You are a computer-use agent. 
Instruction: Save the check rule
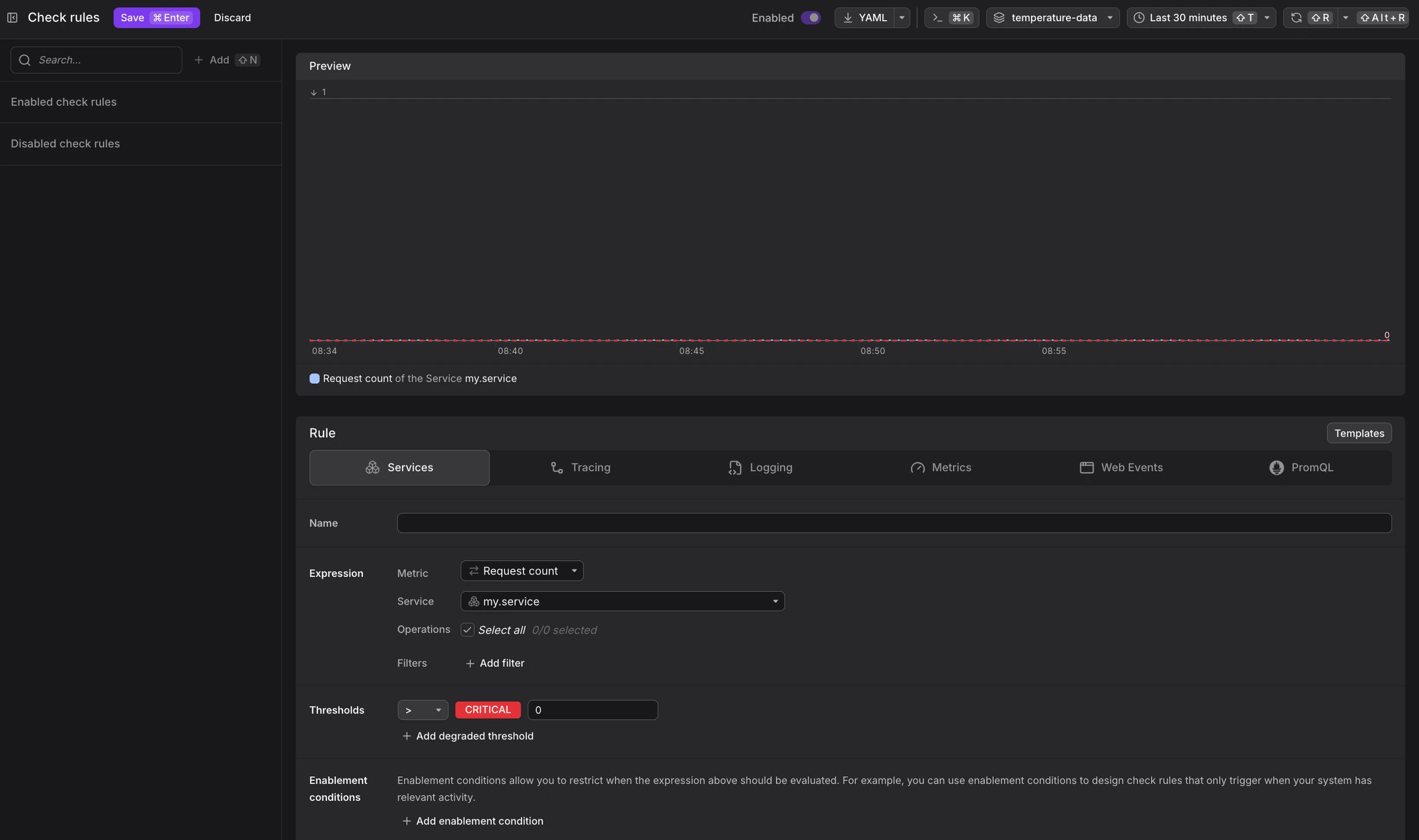pyautogui.click(x=157, y=18)
